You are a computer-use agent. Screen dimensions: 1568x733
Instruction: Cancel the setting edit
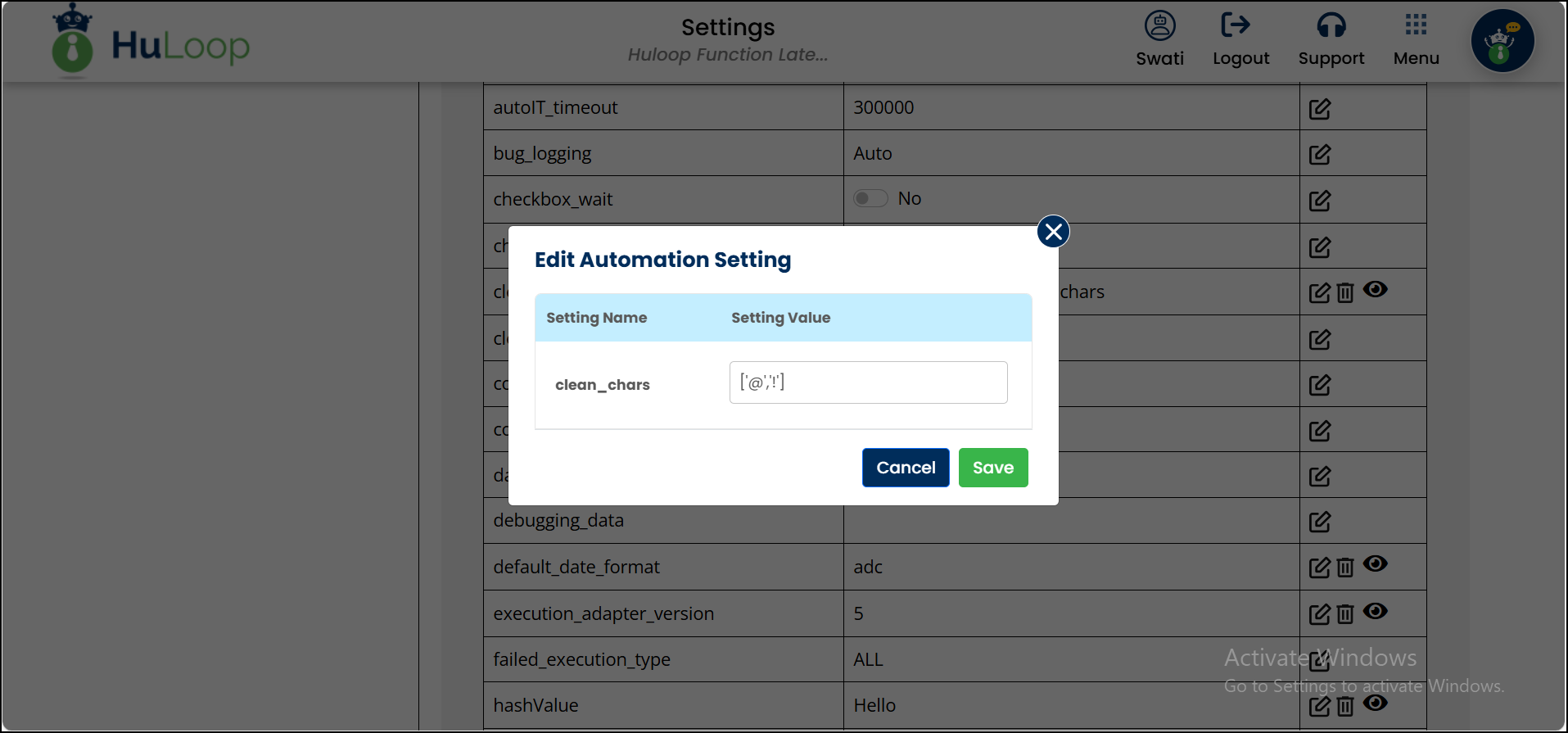pos(905,468)
